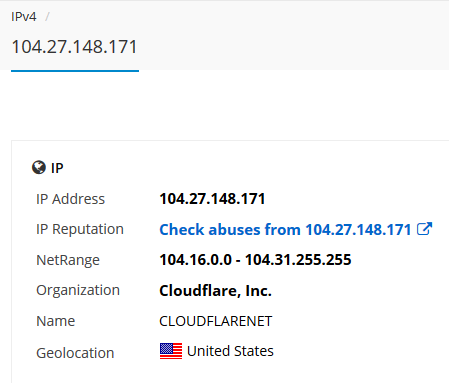The image size is (449, 383).
Task: Click the Cloudflare, Inc. organization value
Action: coord(216,291)
